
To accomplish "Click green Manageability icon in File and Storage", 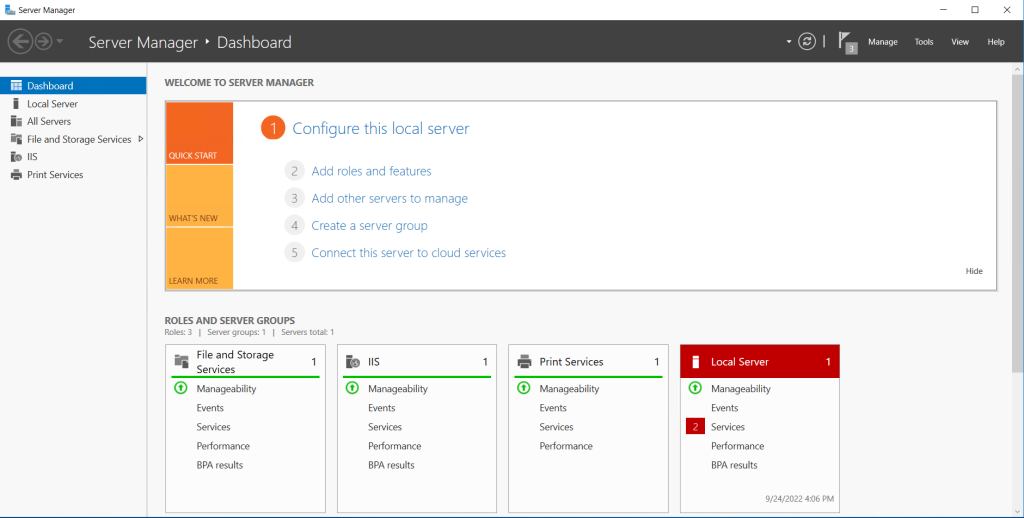I will coord(180,388).
